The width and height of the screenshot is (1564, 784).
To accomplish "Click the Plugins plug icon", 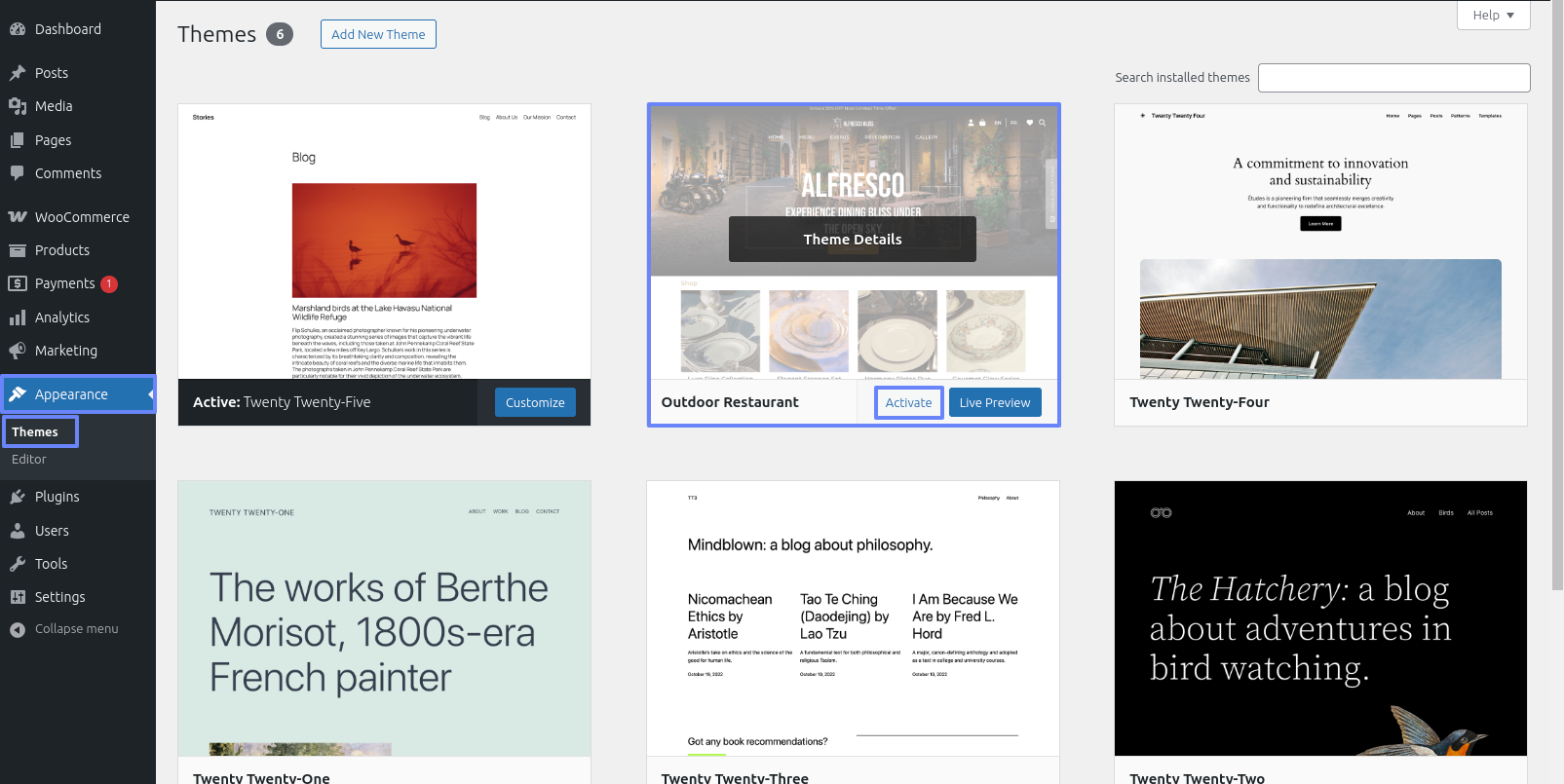I will pyautogui.click(x=18, y=497).
